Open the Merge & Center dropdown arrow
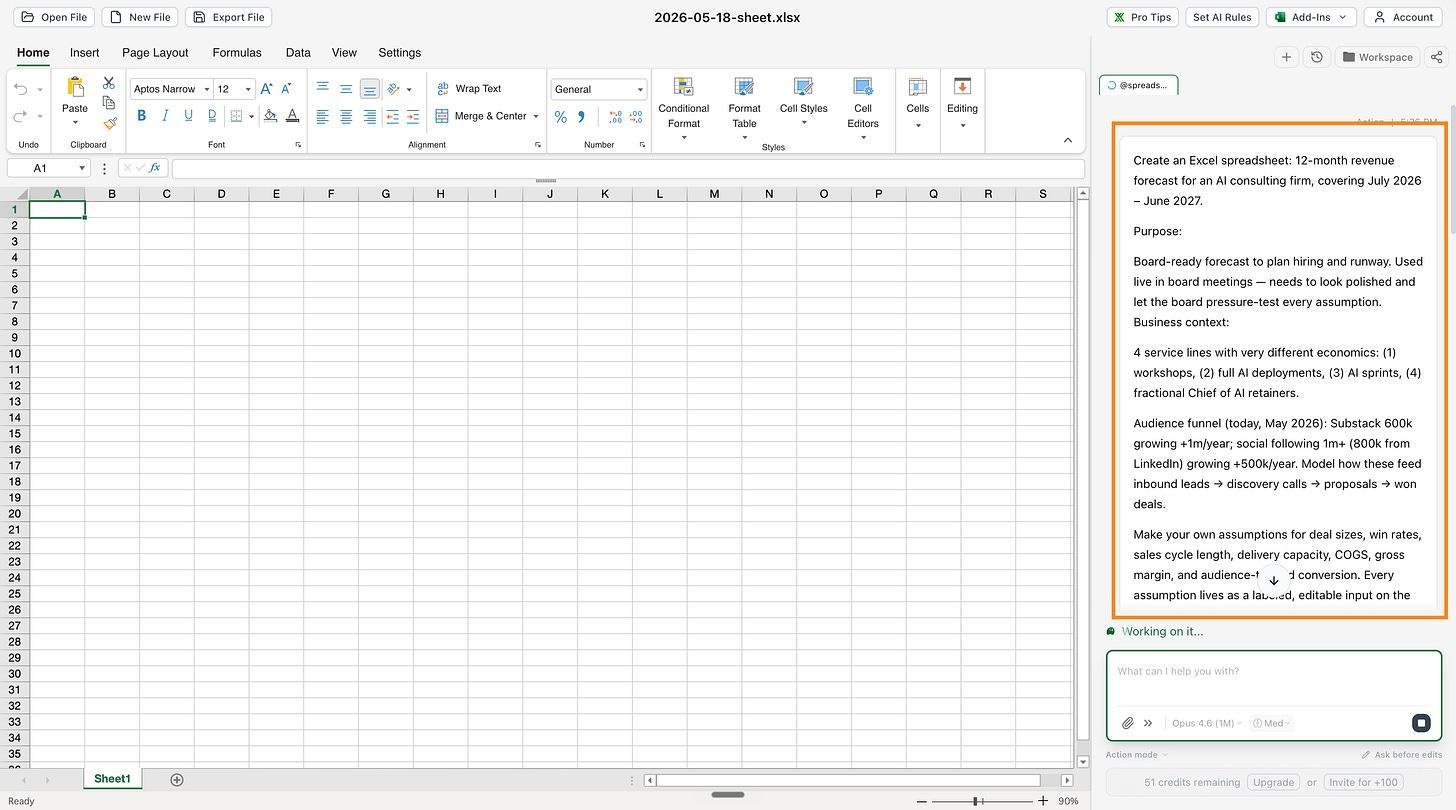 pyautogui.click(x=536, y=117)
